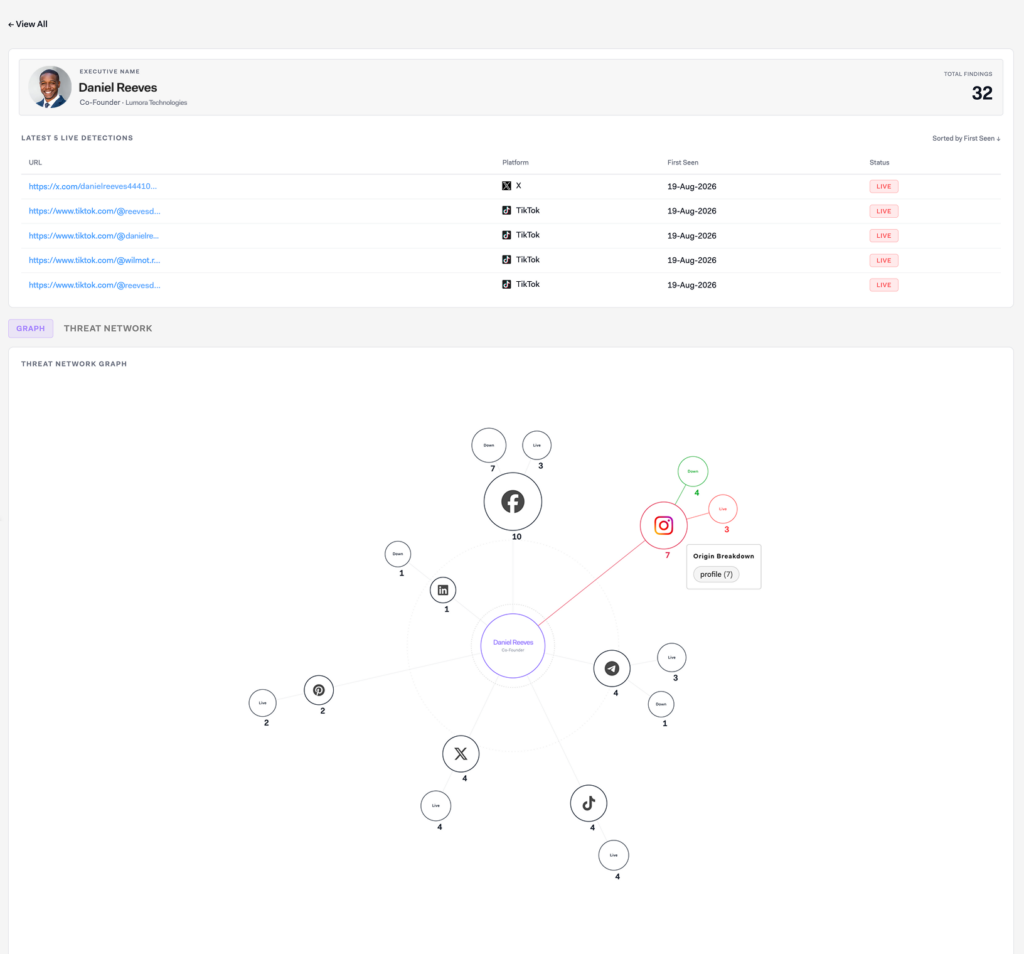Click the X icon in first detection row
Screen dimensions: 1024x954
pos(506,186)
